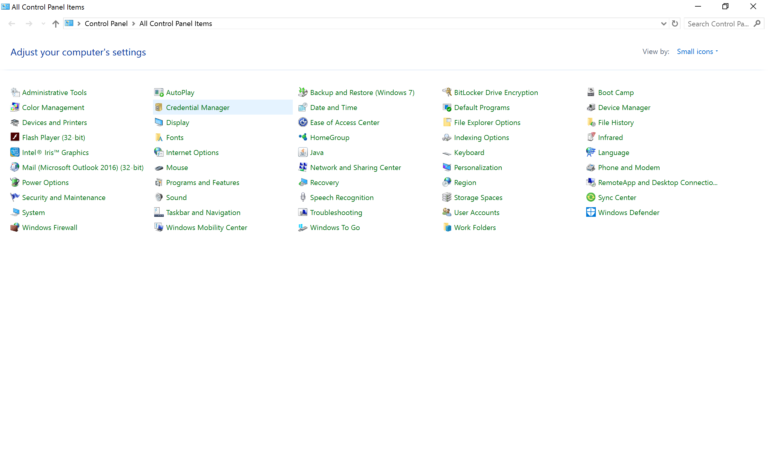Open the Device Manager link
The height and width of the screenshot is (456, 768).
click(x=624, y=107)
